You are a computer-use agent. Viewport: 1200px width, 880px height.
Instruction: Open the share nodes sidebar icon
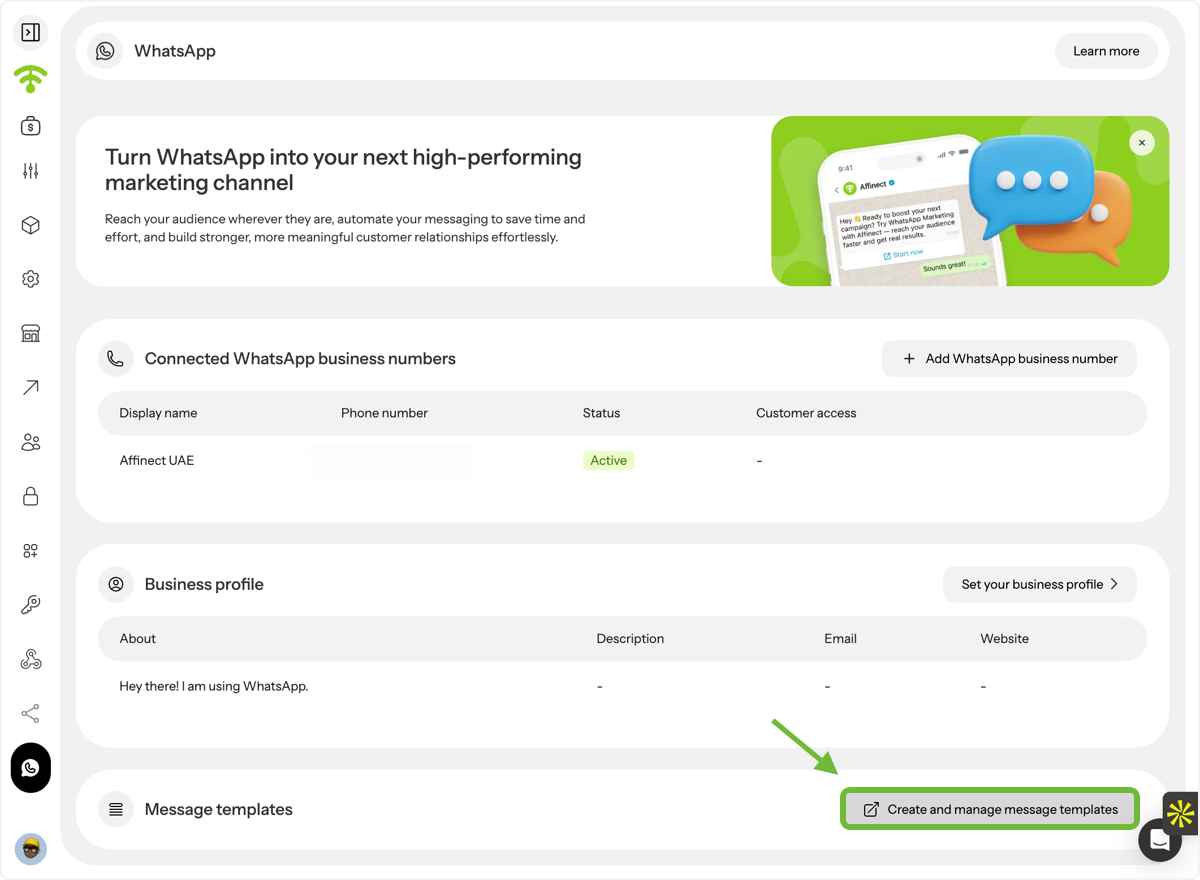tap(31, 713)
